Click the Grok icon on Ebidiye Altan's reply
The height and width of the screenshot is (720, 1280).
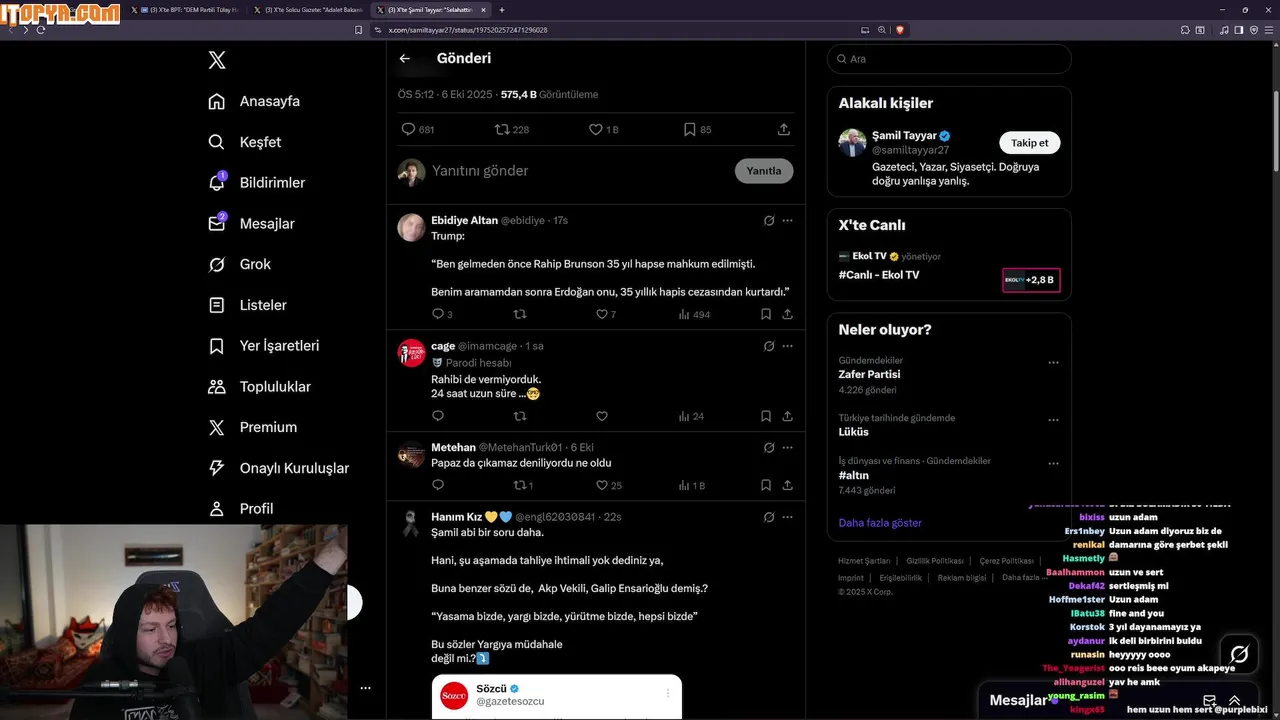(x=769, y=220)
